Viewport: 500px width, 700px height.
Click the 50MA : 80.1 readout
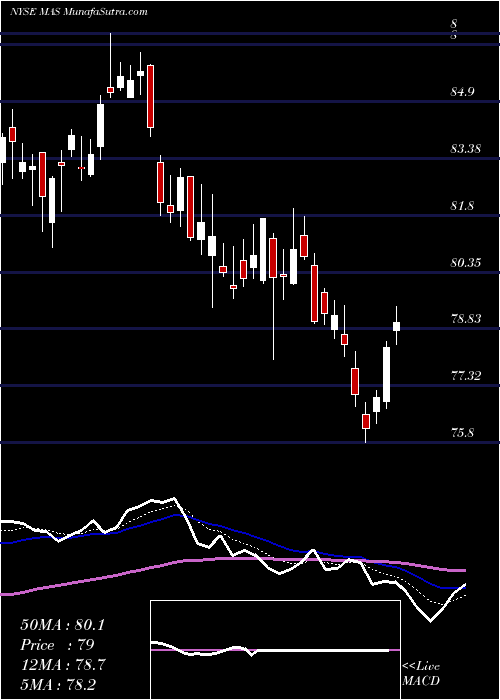pyautogui.click(x=62, y=625)
